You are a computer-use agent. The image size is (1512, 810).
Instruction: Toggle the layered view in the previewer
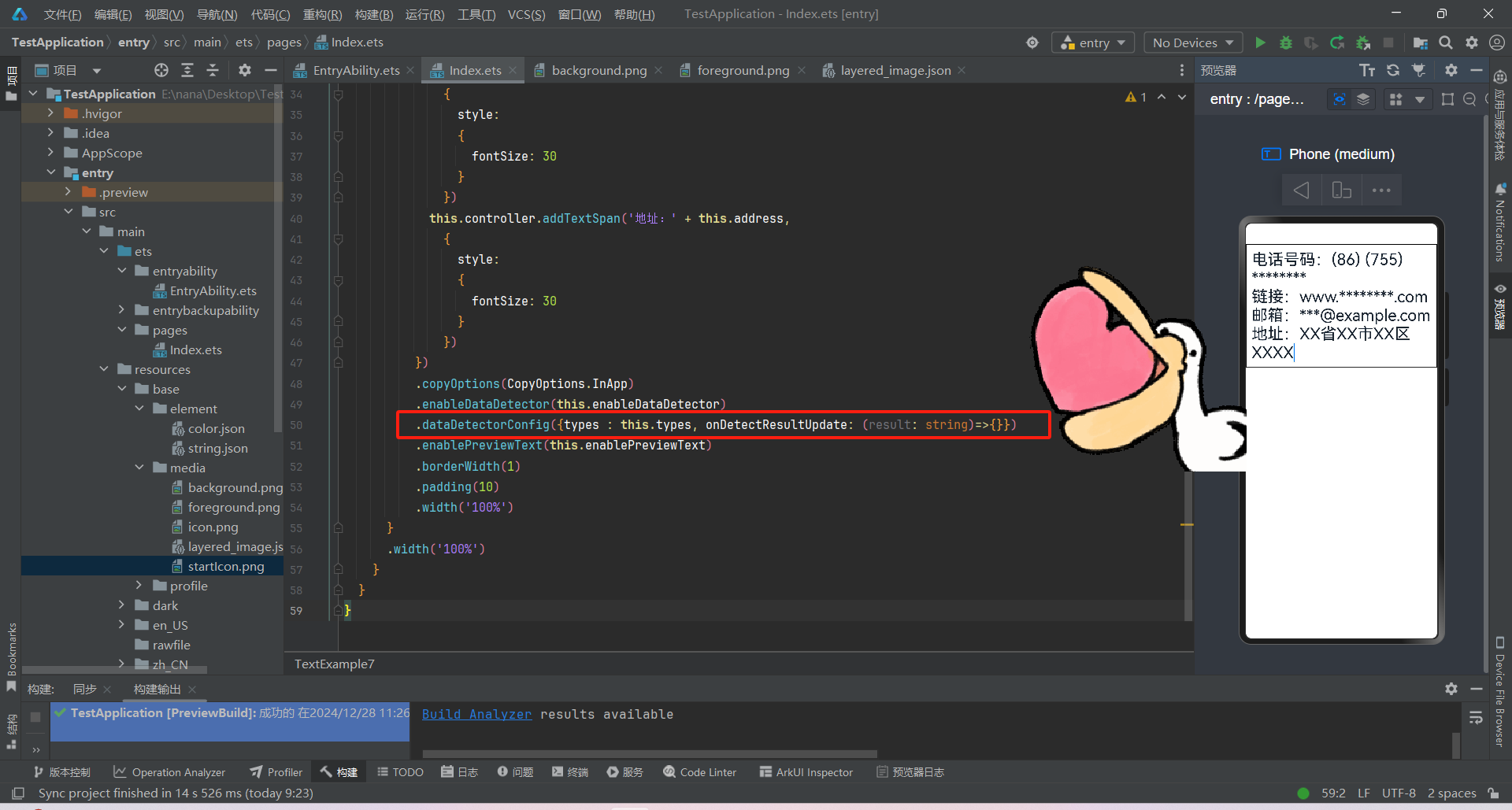pos(1363,99)
